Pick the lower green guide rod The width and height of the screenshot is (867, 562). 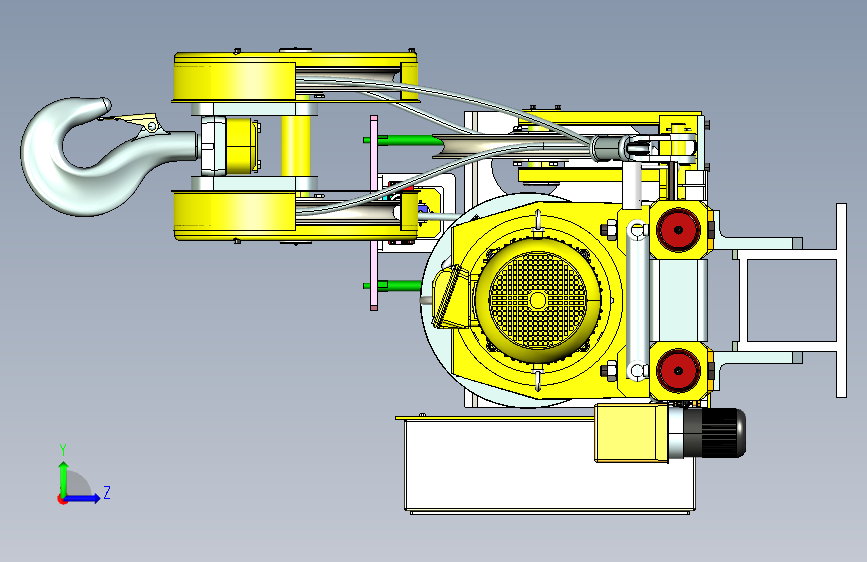pos(394,285)
